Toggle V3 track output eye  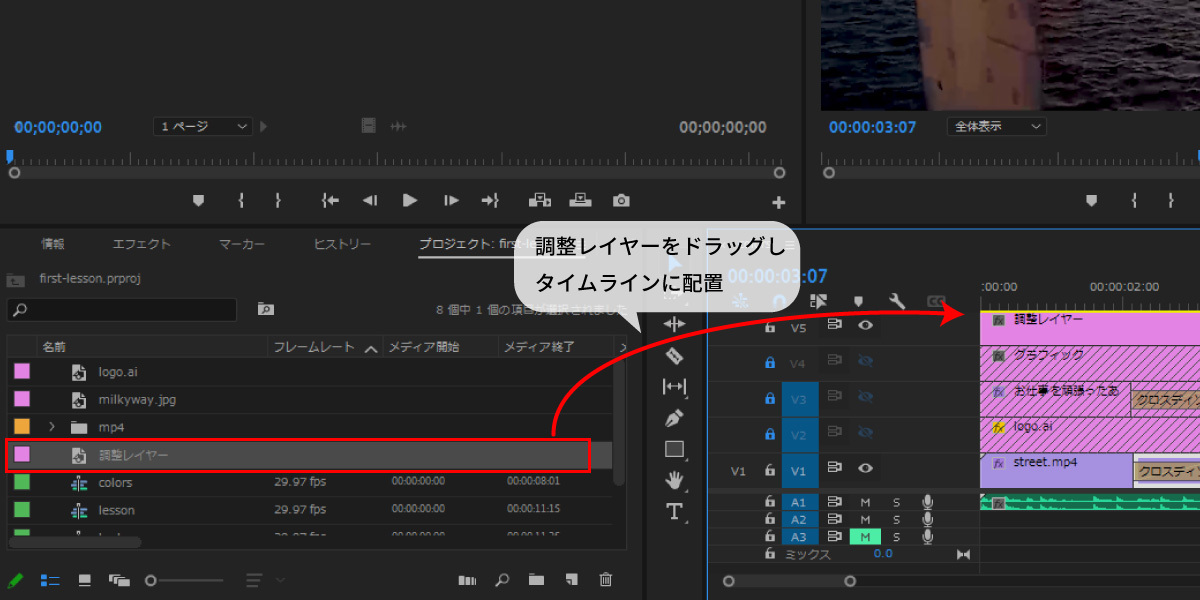(x=865, y=398)
